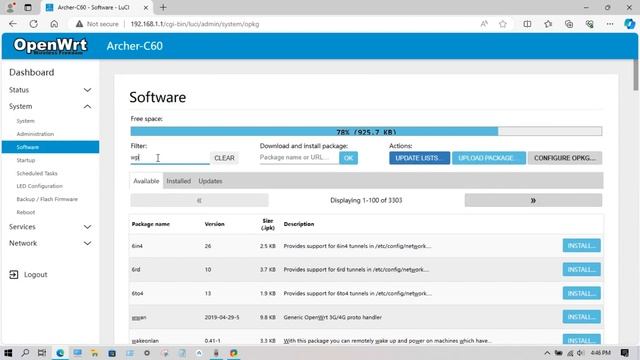Viewport: 640px width, 360px height.
Task: Open Backup / Flash Firmware page
Action: pyautogui.click(x=47, y=199)
